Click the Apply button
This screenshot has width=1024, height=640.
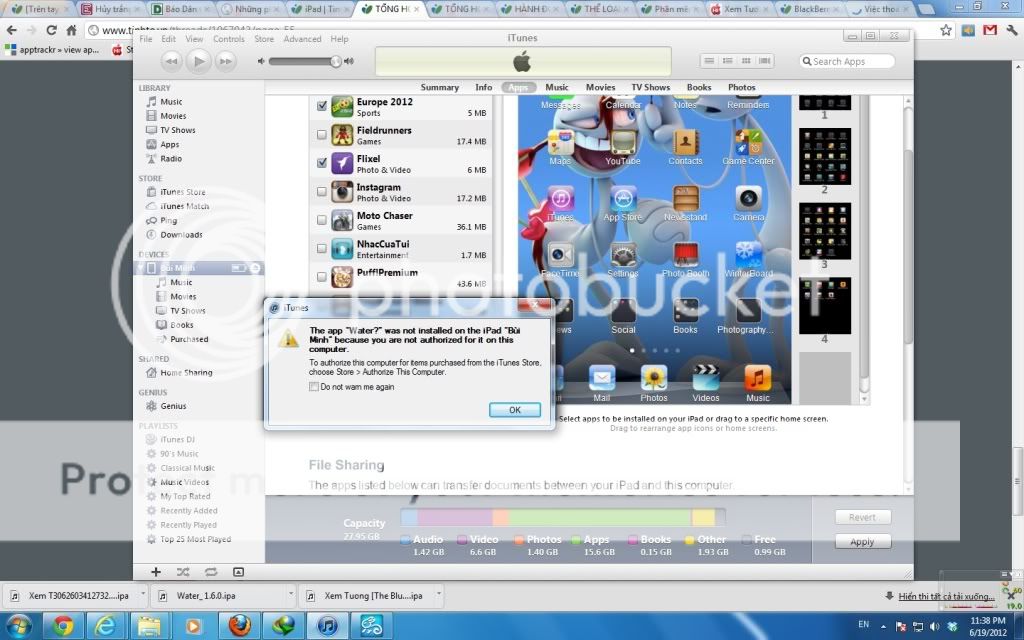(862, 541)
